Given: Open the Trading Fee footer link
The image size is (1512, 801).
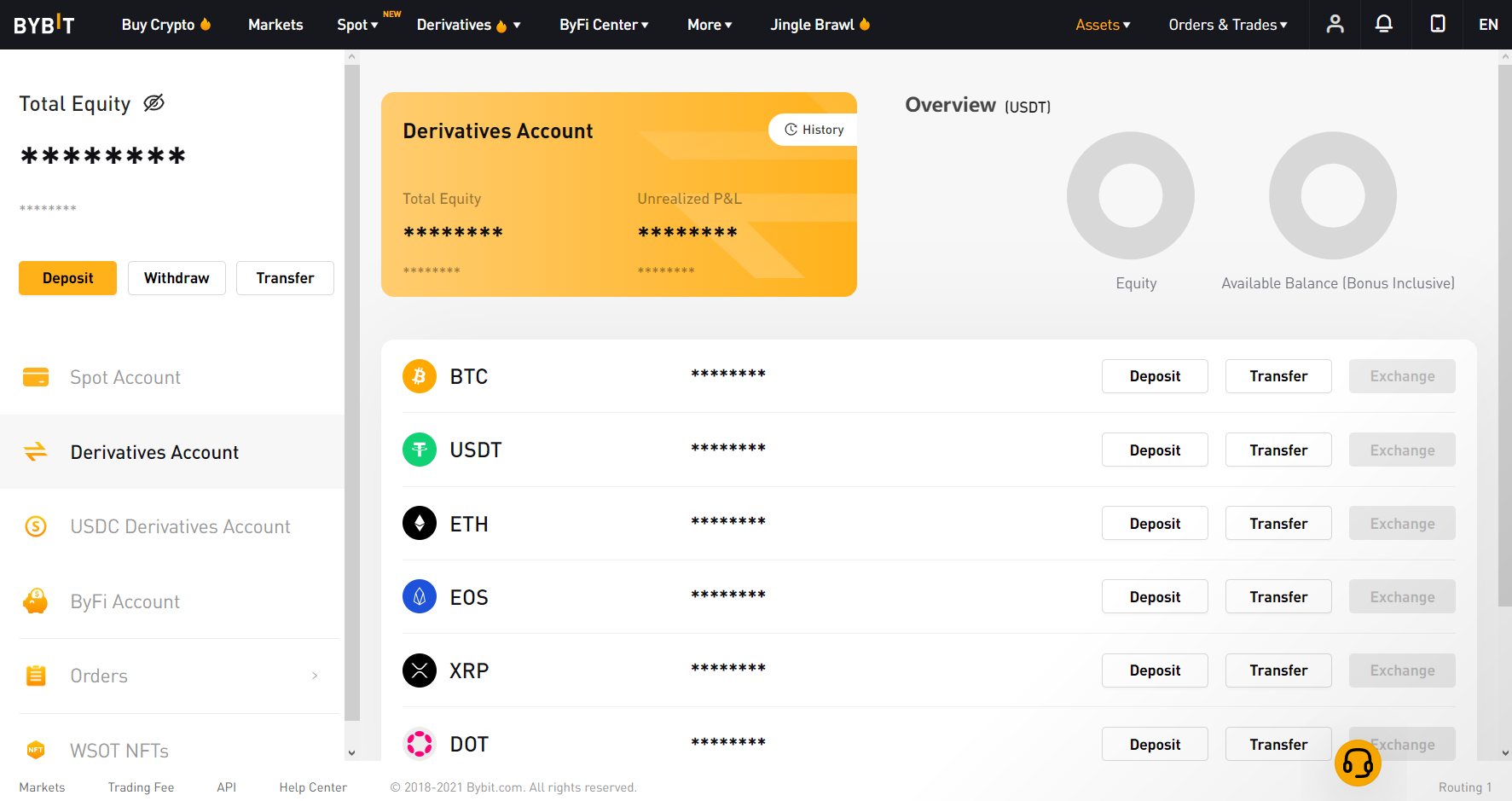Looking at the screenshot, I should [x=141, y=787].
